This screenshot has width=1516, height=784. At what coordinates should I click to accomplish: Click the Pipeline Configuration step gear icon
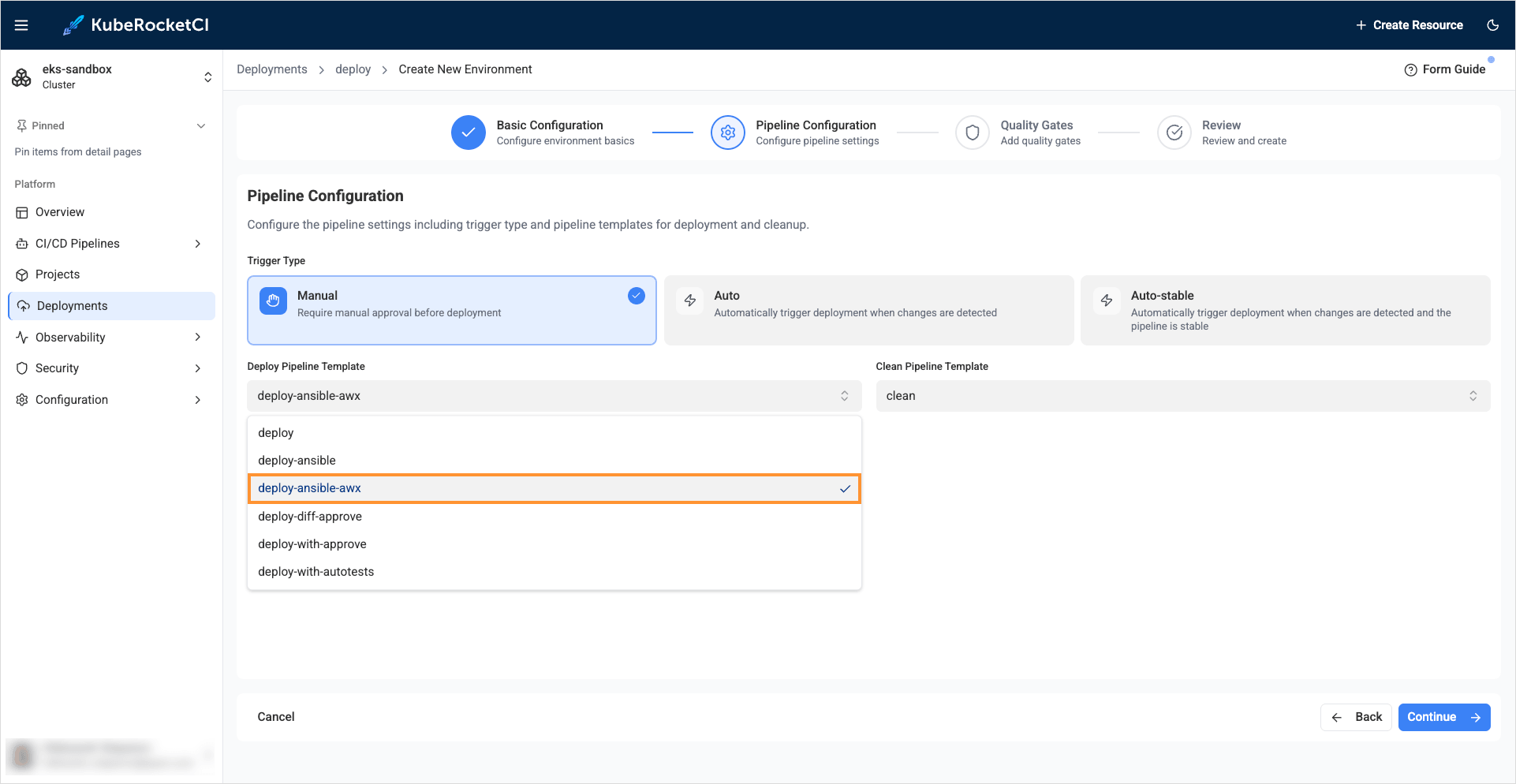coord(728,133)
